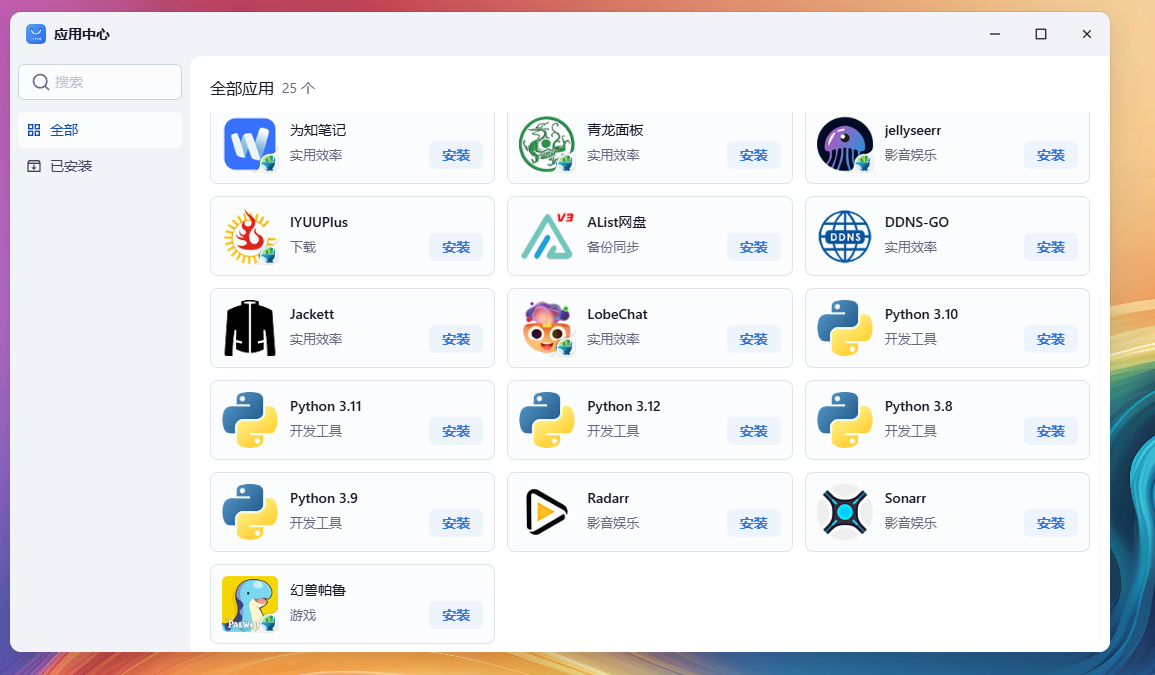Click the Radarr play-shaped icon

547,512
